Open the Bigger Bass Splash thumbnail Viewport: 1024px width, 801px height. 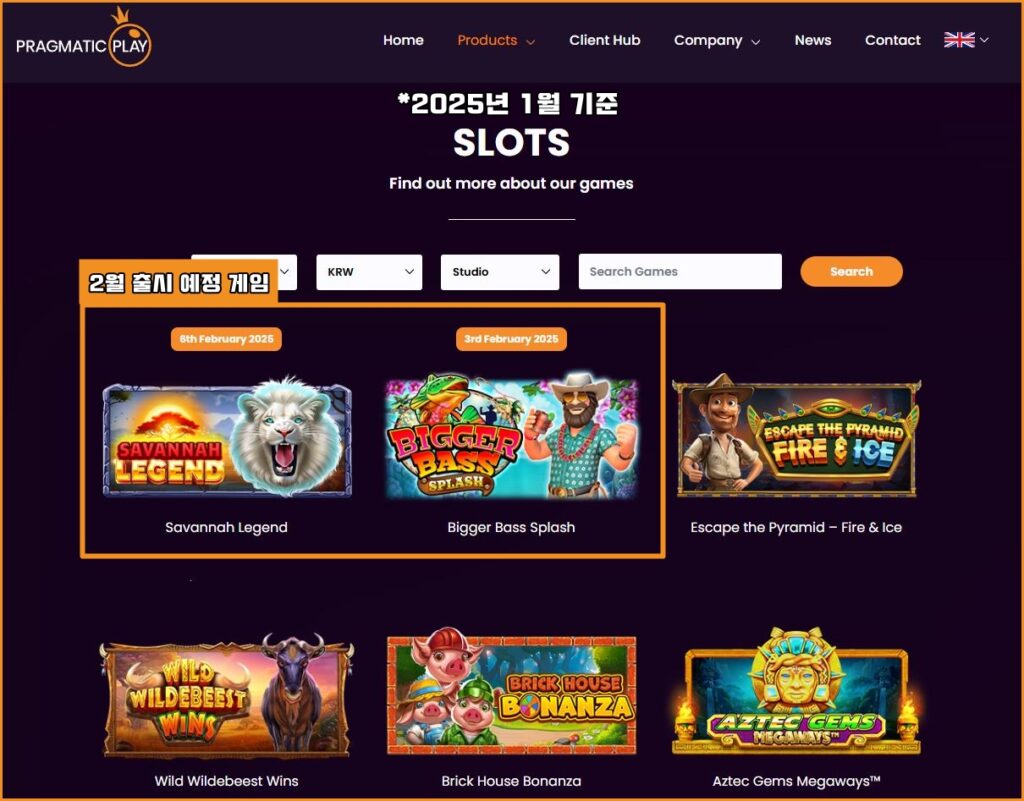pyautogui.click(x=511, y=436)
